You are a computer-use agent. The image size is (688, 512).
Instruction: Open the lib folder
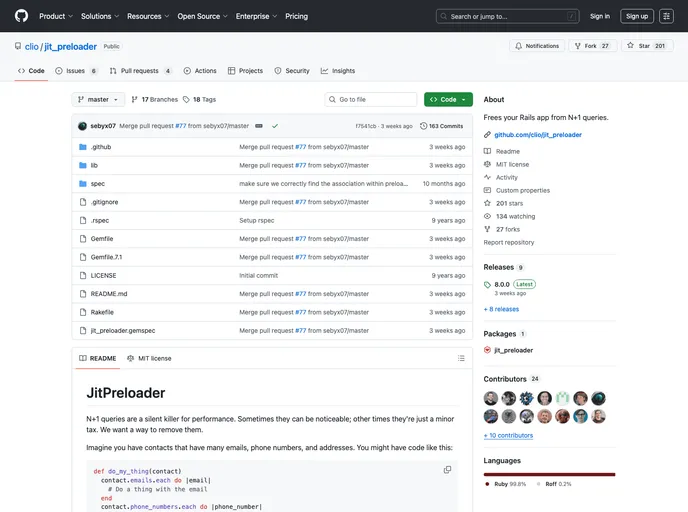click(94, 165)
